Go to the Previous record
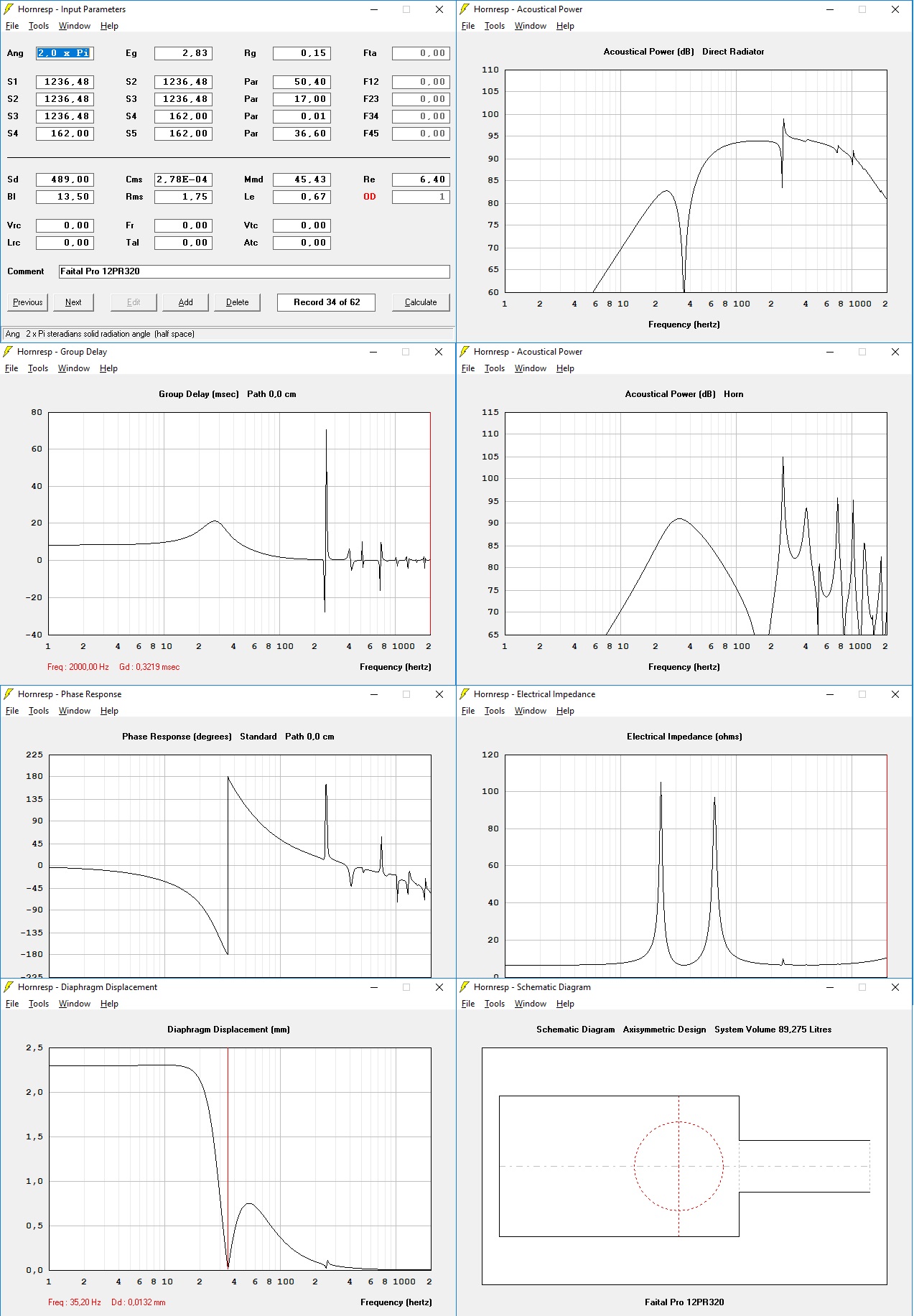914x1316 pixels. tap(28, 302)
